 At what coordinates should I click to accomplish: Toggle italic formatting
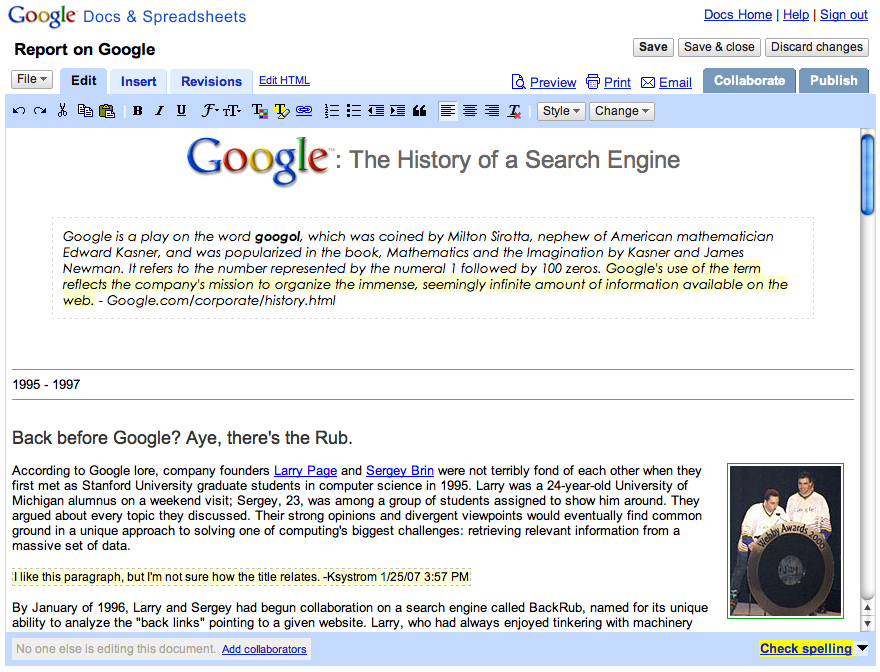tap(159, 111)
